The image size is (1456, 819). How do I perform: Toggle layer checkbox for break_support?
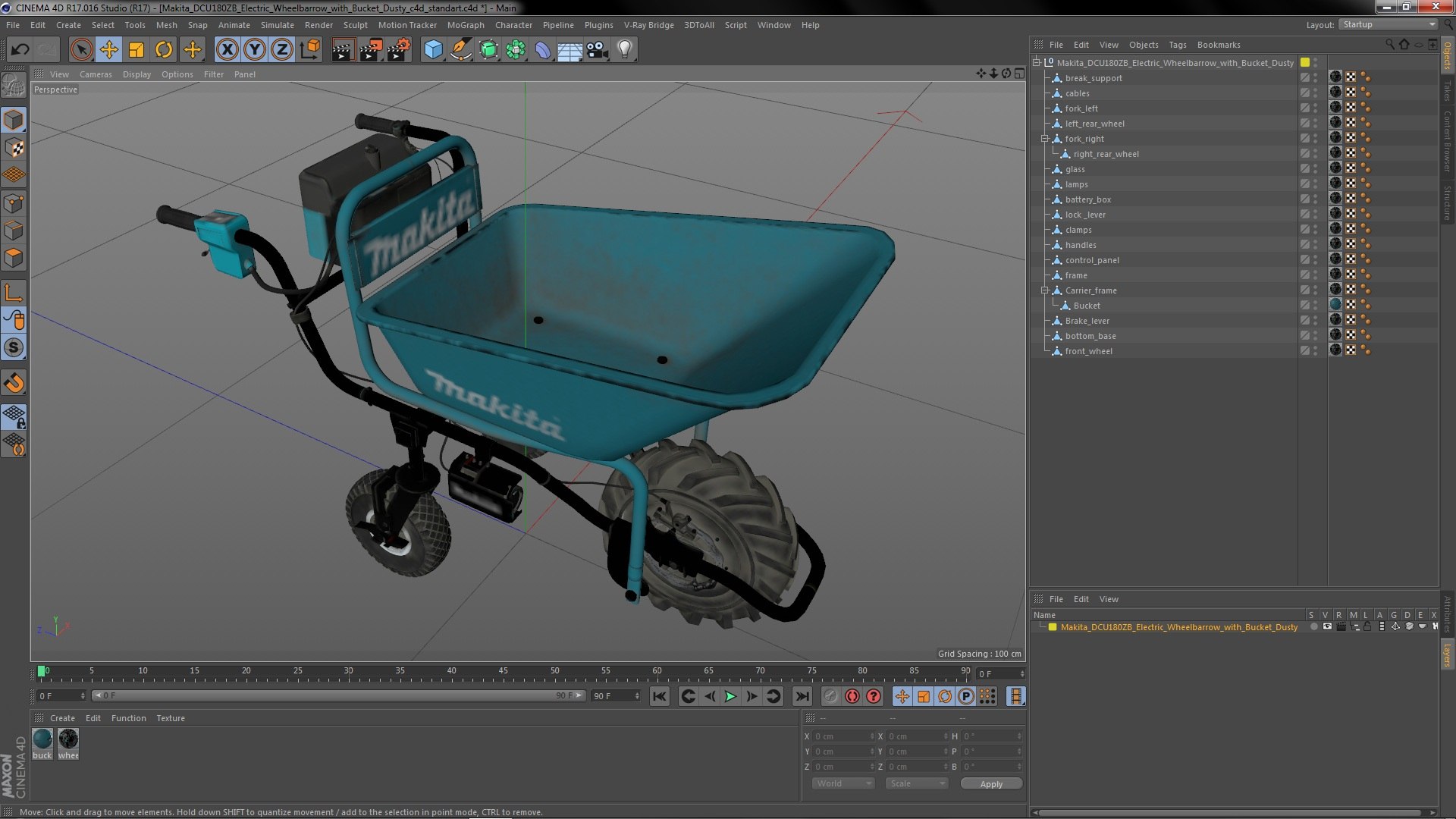click(1304, 78)
